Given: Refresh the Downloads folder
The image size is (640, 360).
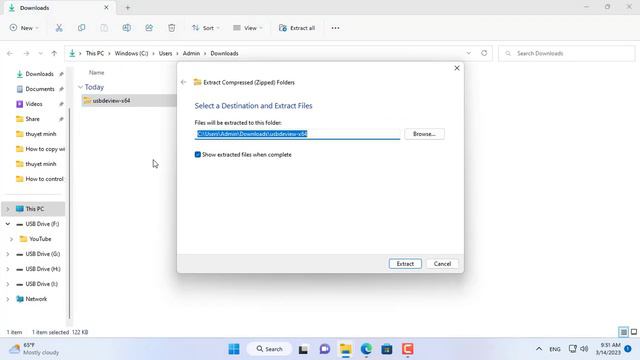Looking at the screenshot, I should point(484,53).
